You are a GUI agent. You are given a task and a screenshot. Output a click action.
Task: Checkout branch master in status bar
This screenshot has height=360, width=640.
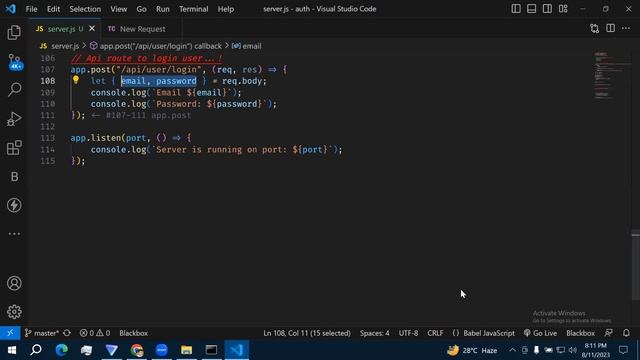click(x=42, y=333)
